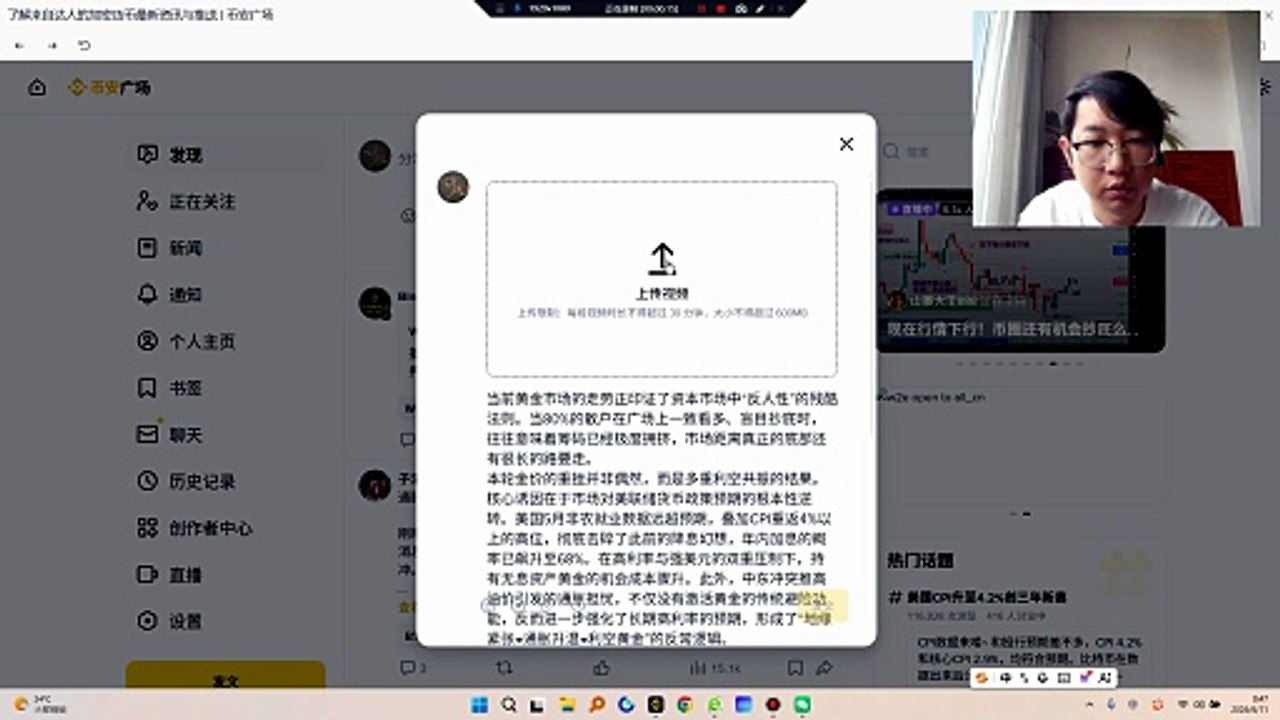The width and height of the screenshot is (1280, 720).
Task: Click the upload arrow icon in dialog
Action: [x=662, y=259]
